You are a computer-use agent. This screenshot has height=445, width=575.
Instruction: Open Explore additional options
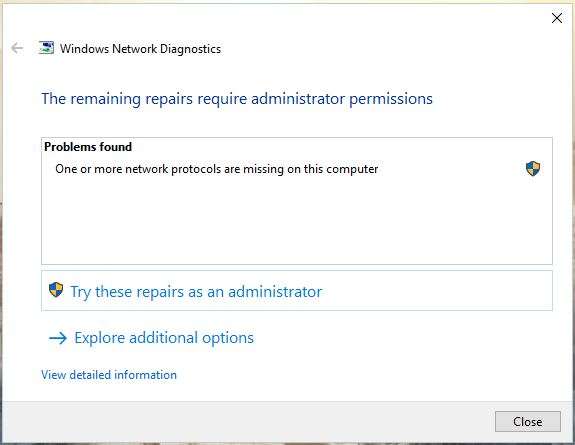coord(164,338)
